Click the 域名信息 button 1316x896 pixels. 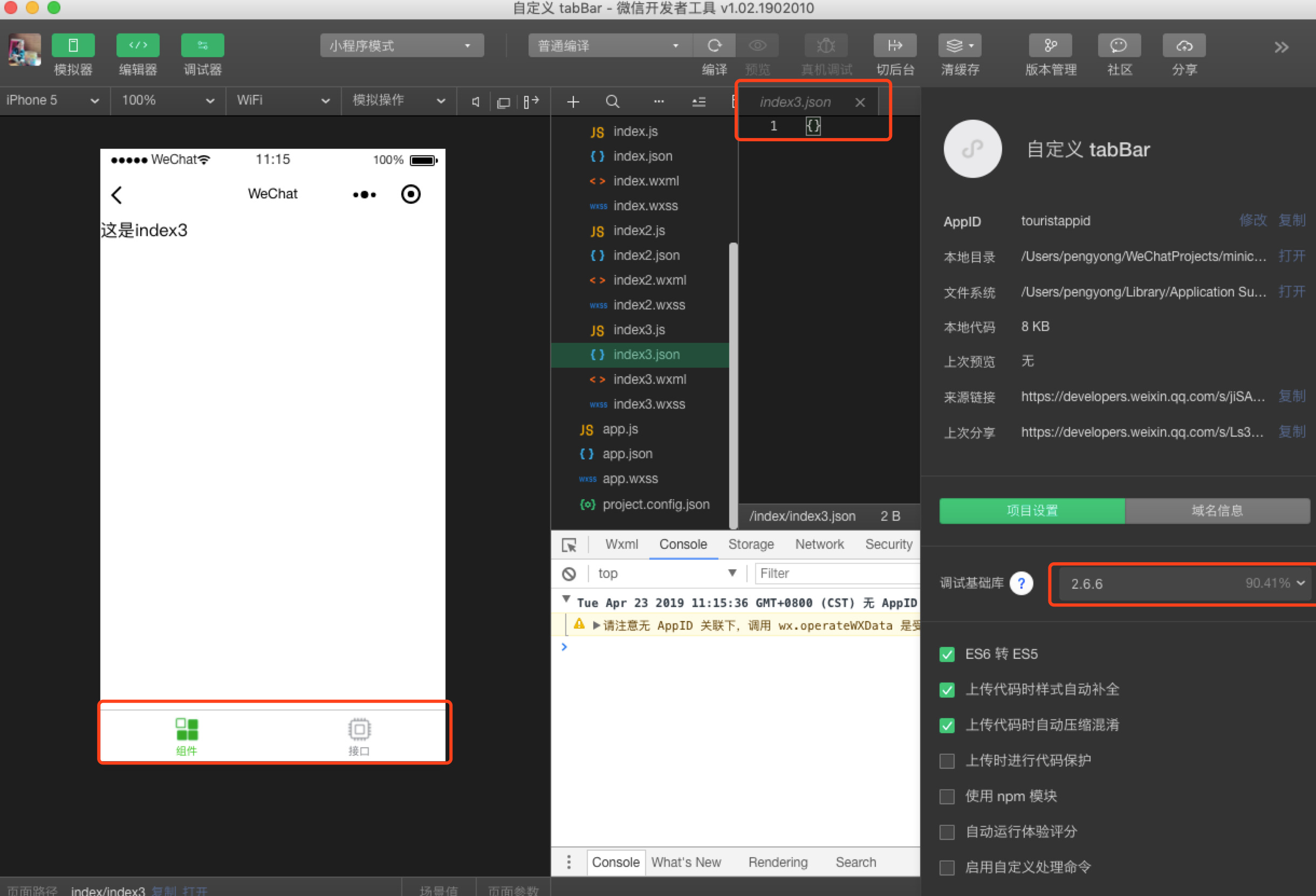pyautogui.click(x=1217, y=511)
